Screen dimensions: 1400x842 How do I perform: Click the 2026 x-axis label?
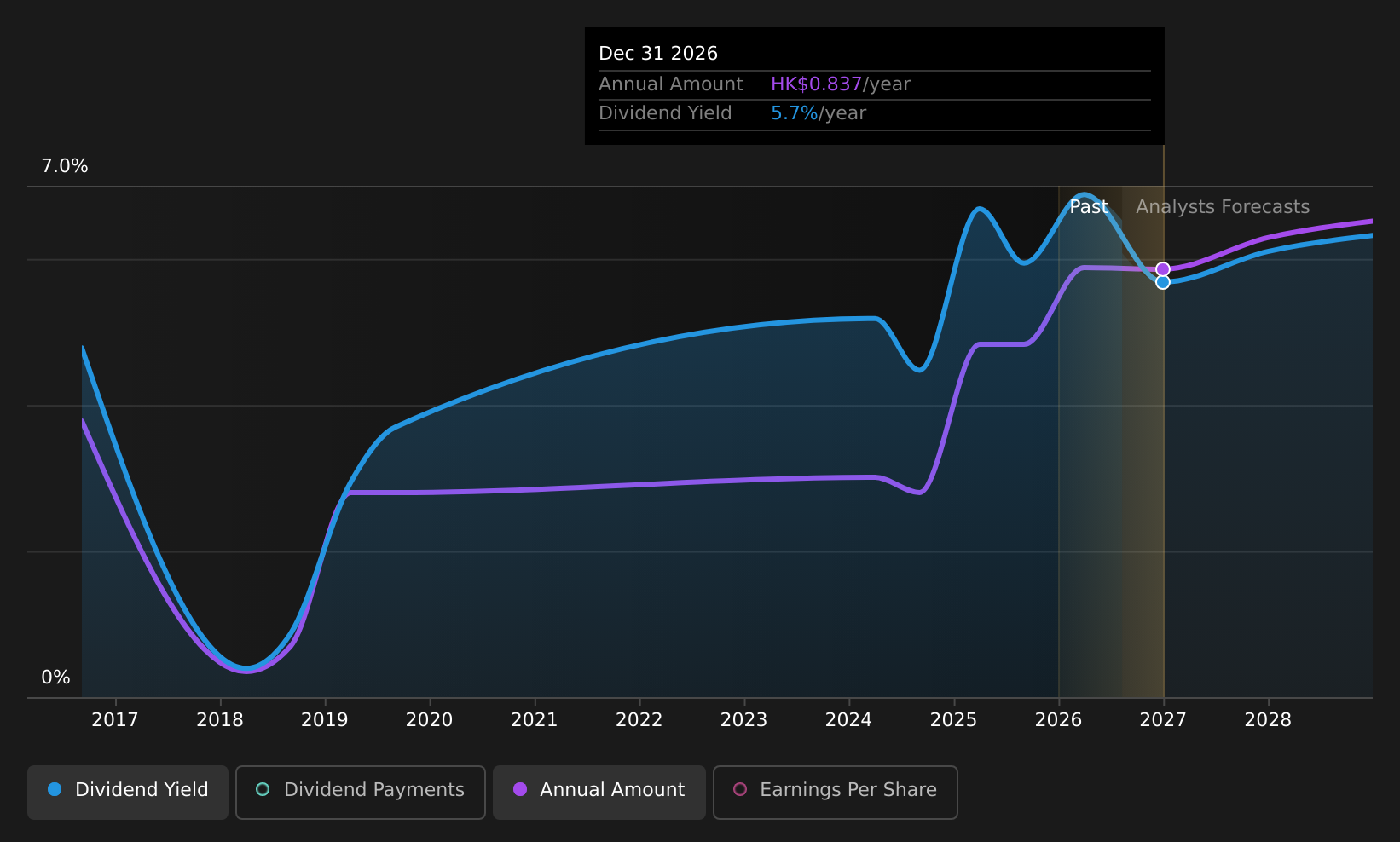click(1059, 720)
